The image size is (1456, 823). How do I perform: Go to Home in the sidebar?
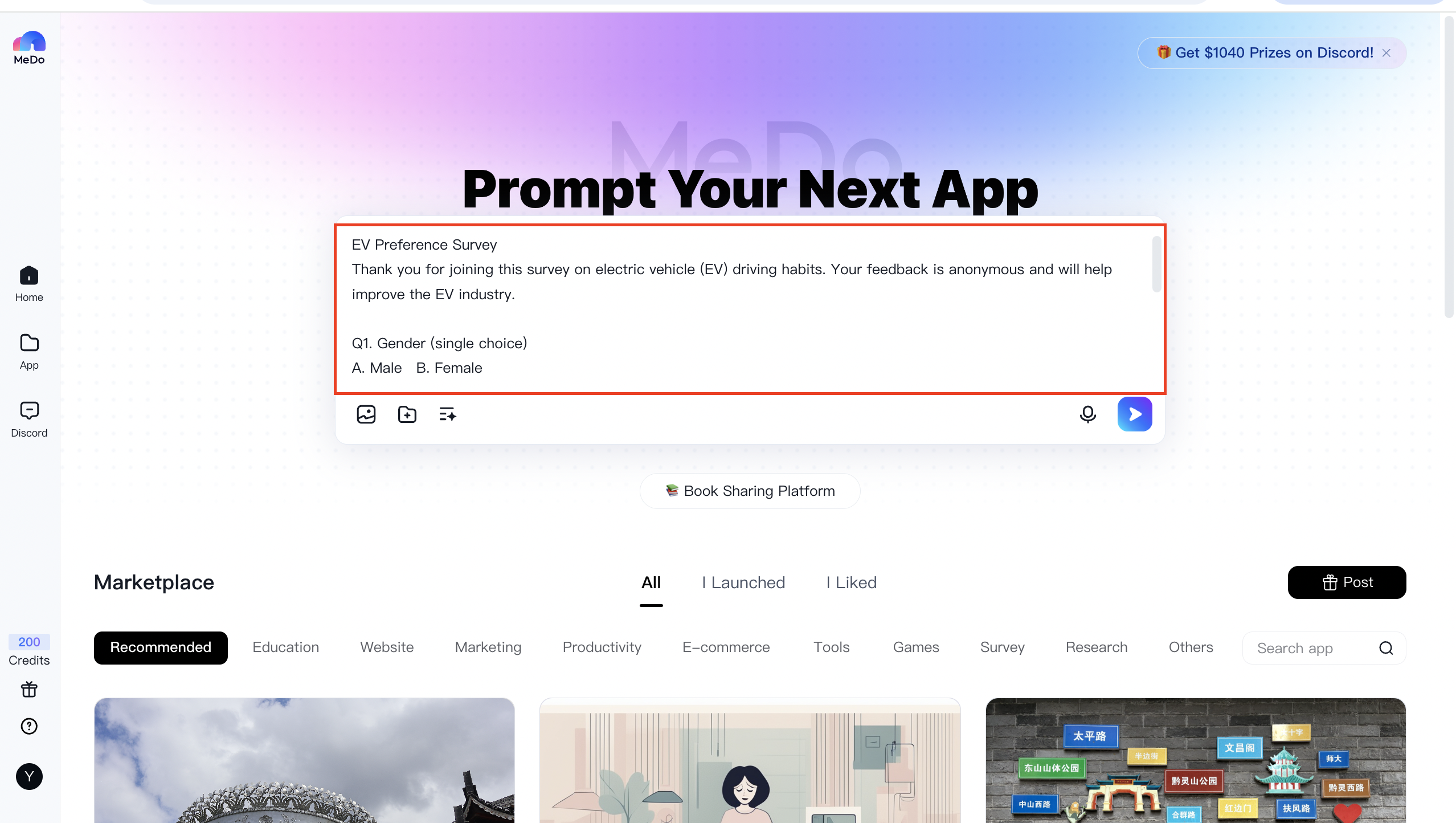[29, 284]
